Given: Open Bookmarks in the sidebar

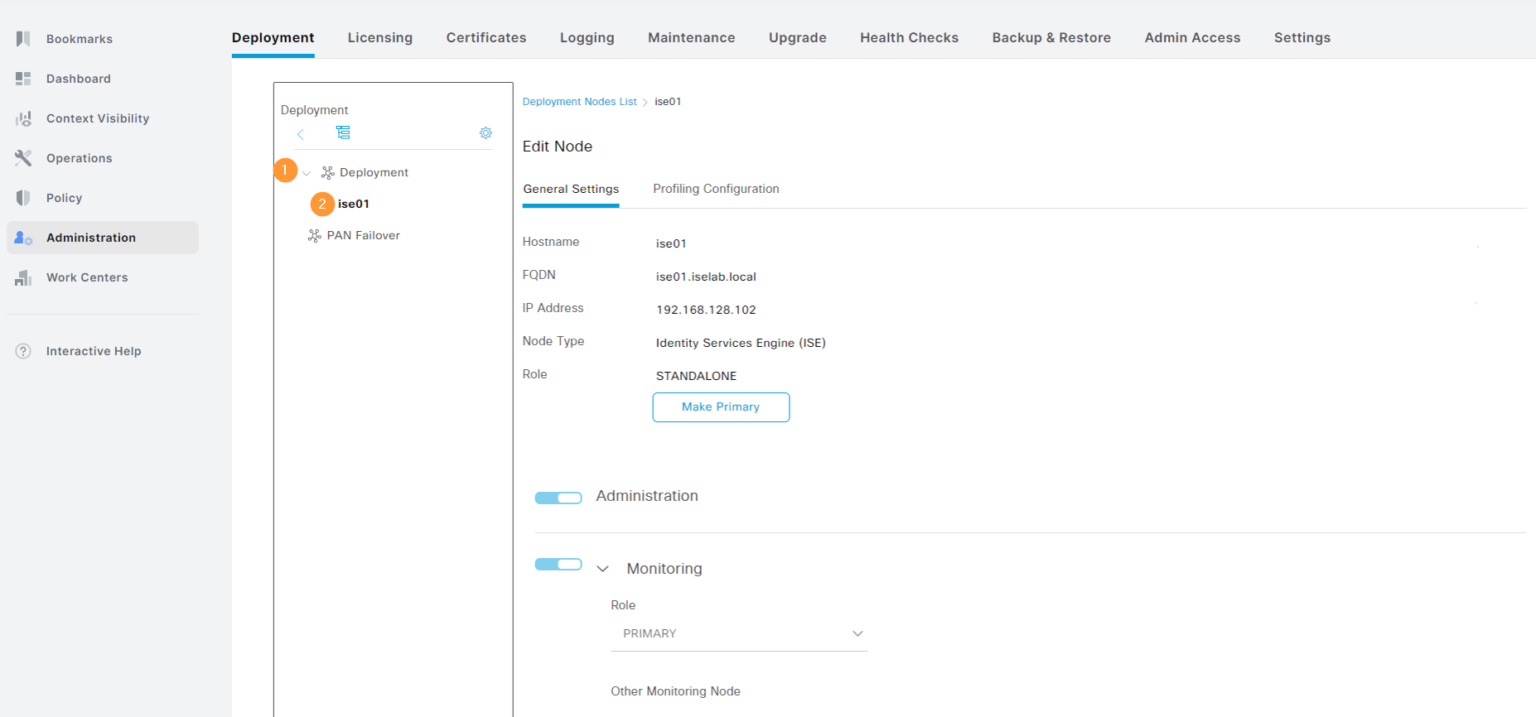Looking at the screenshot, I should click(79, 39).
